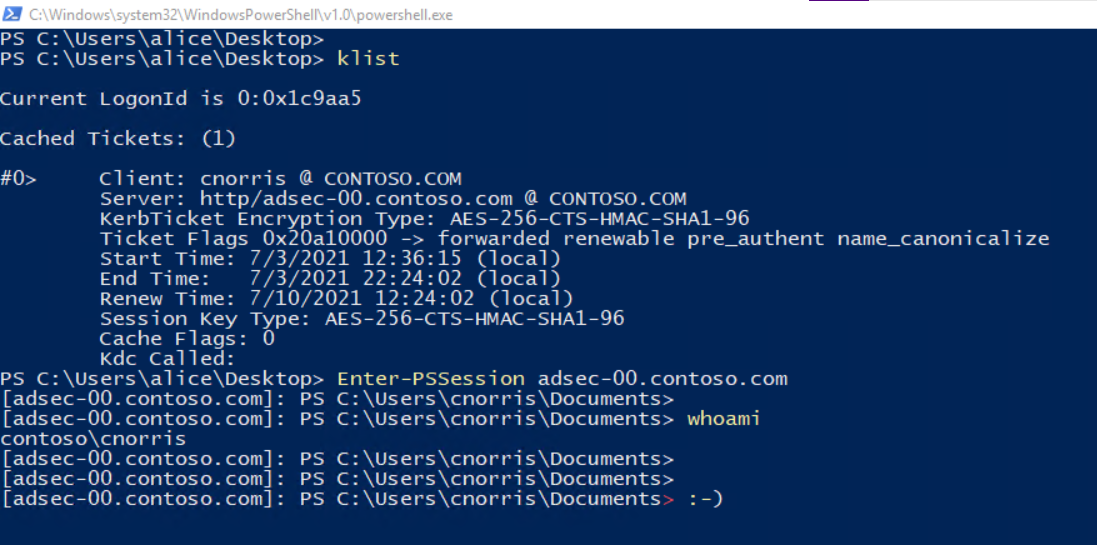Click the Session Key Type line
Screen dimensions: 1097x545
point(362,319)
